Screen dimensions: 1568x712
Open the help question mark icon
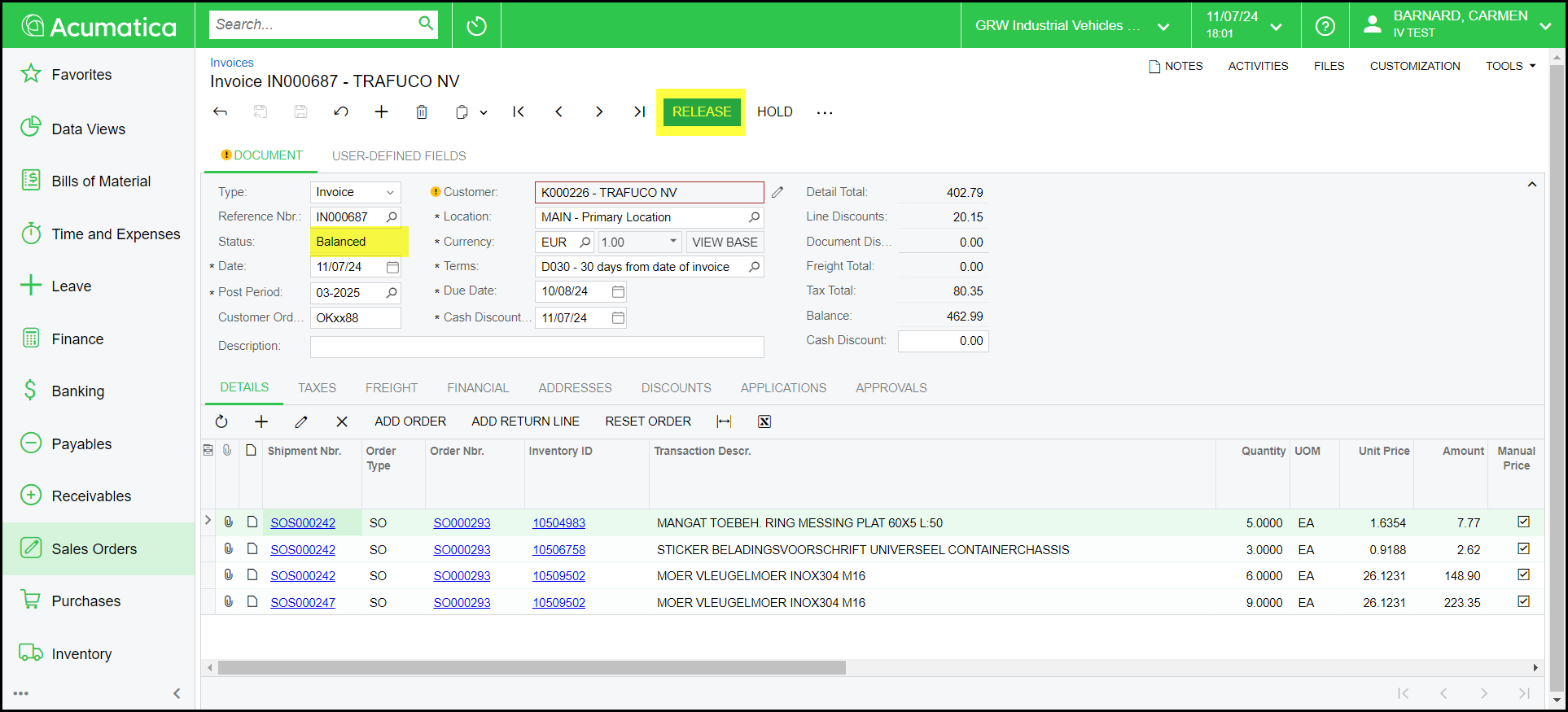[x=1325, y=26]
